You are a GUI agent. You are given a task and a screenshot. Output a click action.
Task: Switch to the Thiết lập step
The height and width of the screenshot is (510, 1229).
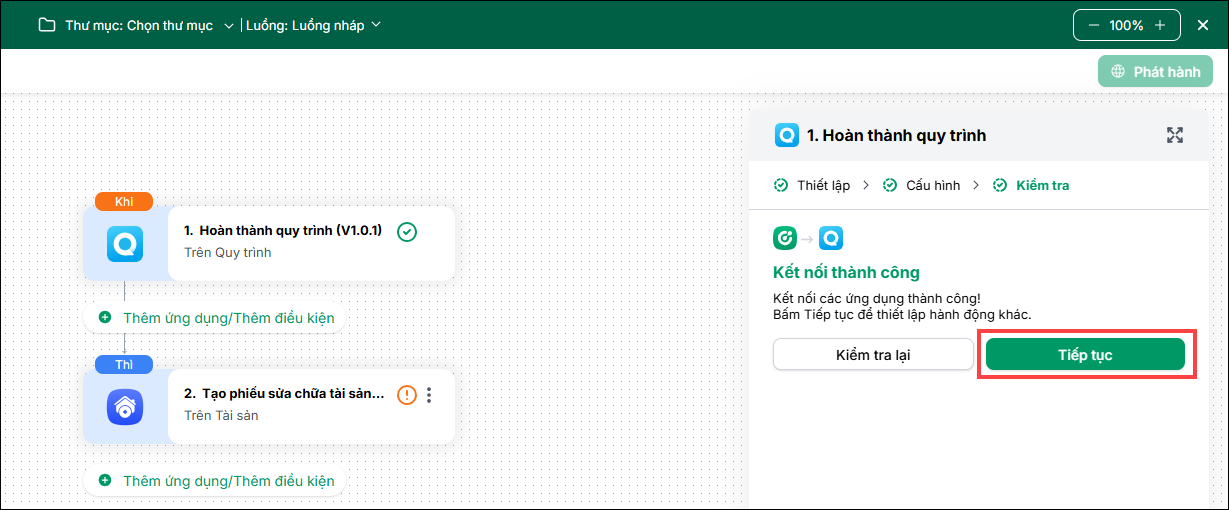tap(823, 185)
